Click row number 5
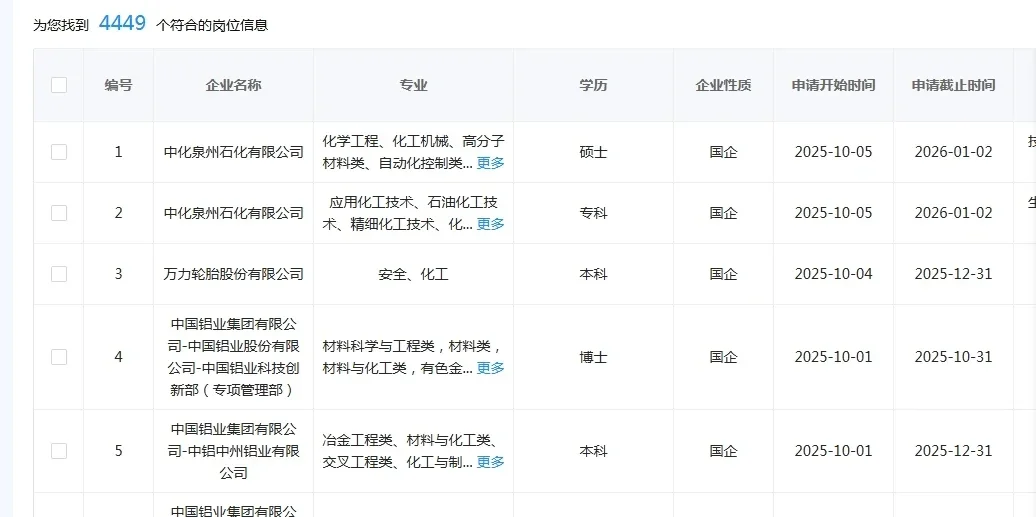Viewport: 1036px width, 517px height. 118,451
